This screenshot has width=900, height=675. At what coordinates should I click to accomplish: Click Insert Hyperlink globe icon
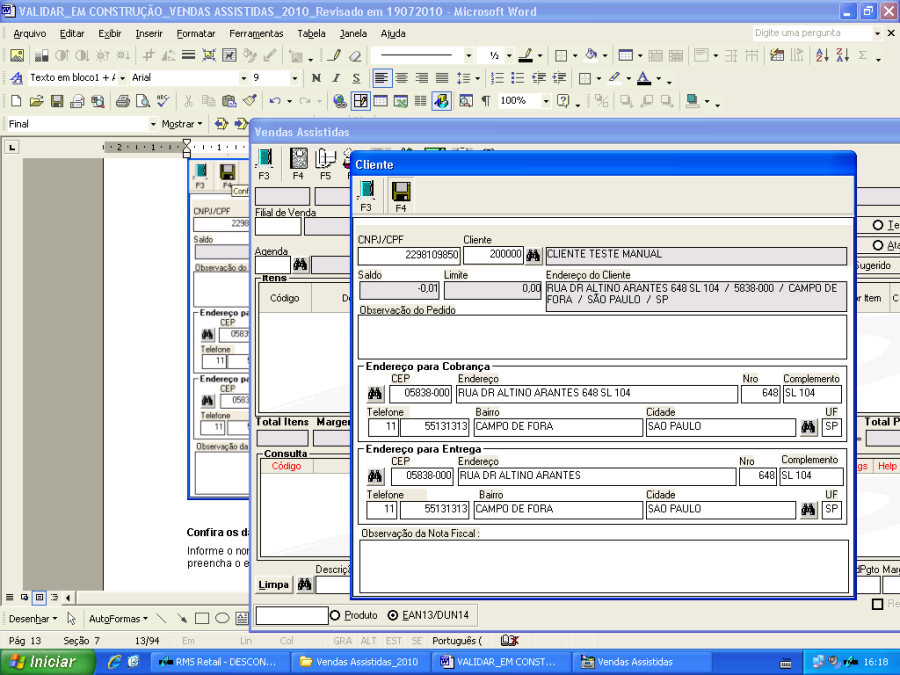click(x=340, y=102)
